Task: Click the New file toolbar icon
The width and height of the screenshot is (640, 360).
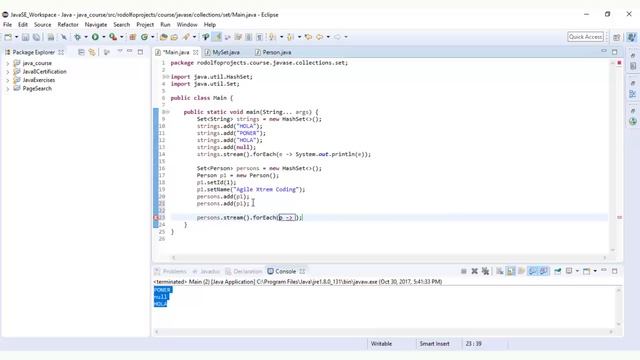Action: coord(8,37)
